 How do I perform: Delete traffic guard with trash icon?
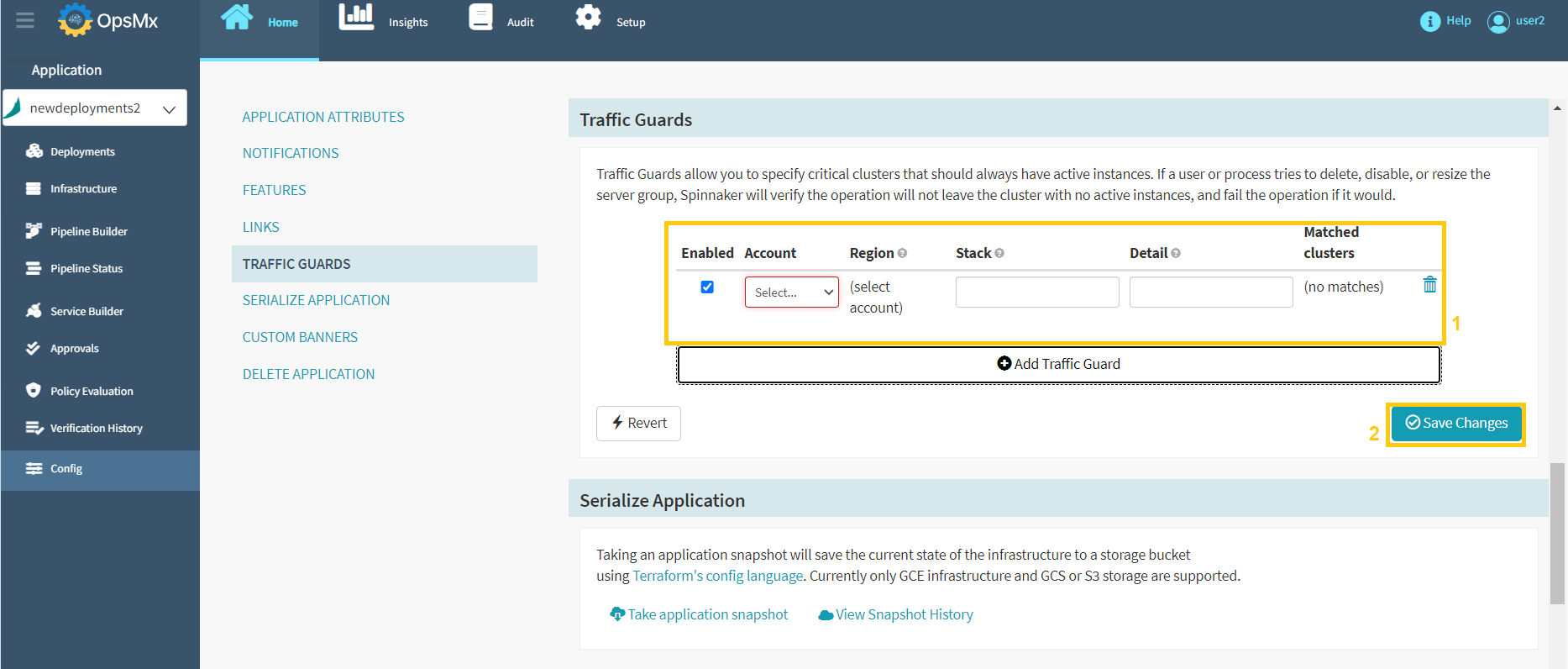[x=1429, y=285]
